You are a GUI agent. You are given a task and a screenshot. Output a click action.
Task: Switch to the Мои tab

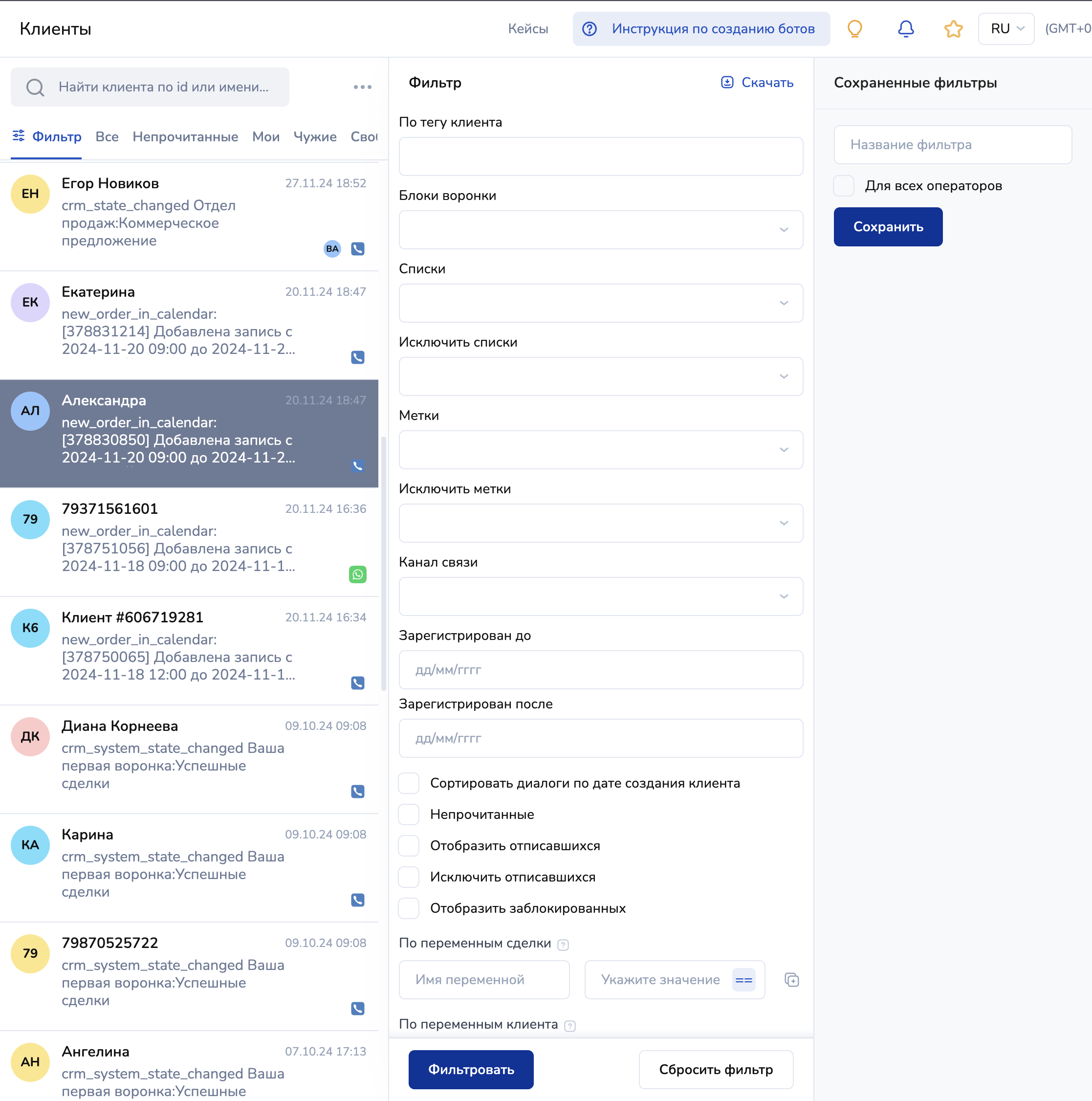(x=266, y=137)
